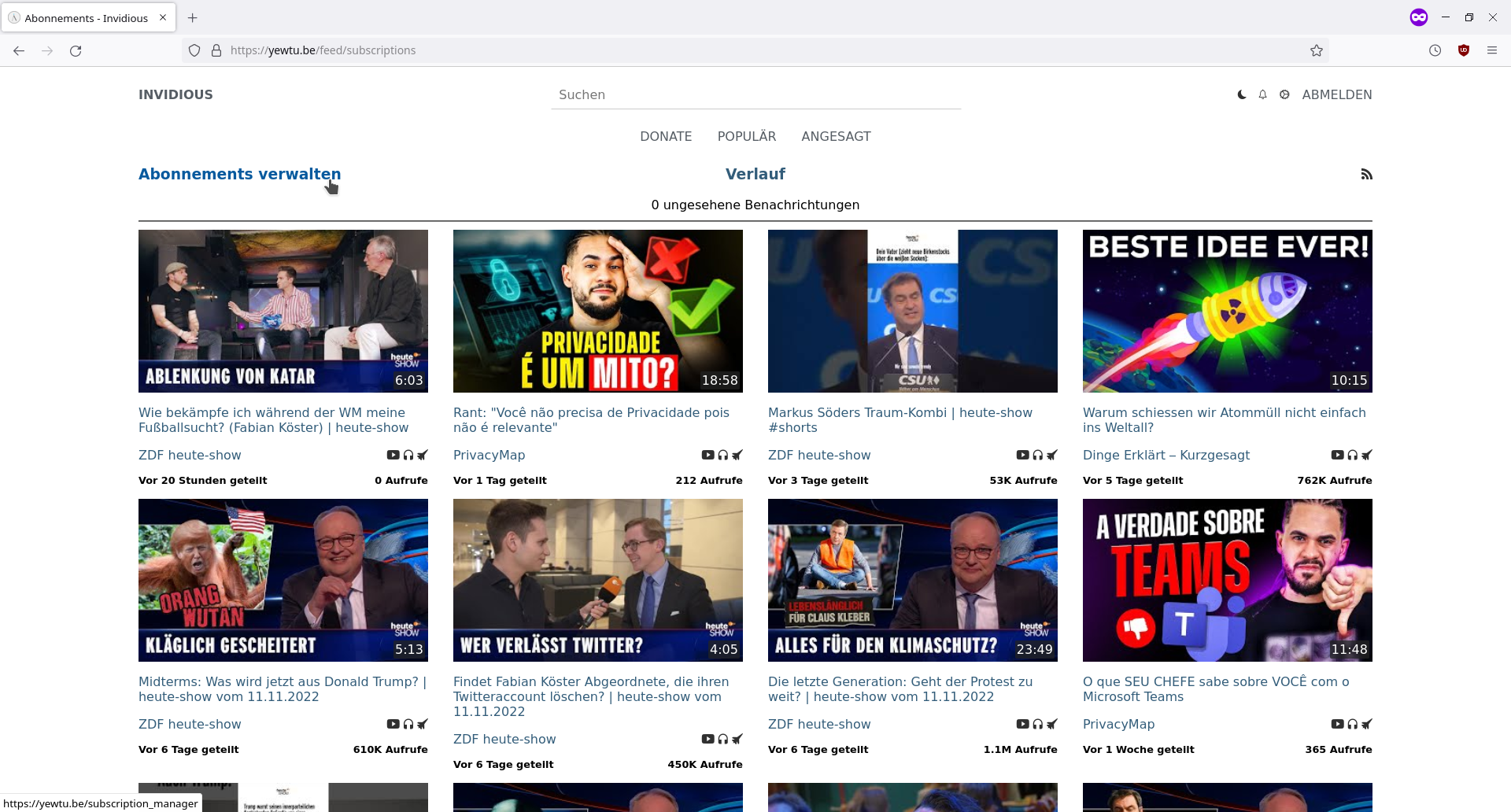The image size is (1511, 812).
Task: Go back with browser back arrow
Action: pyautogui.click(x=19, y=50)
